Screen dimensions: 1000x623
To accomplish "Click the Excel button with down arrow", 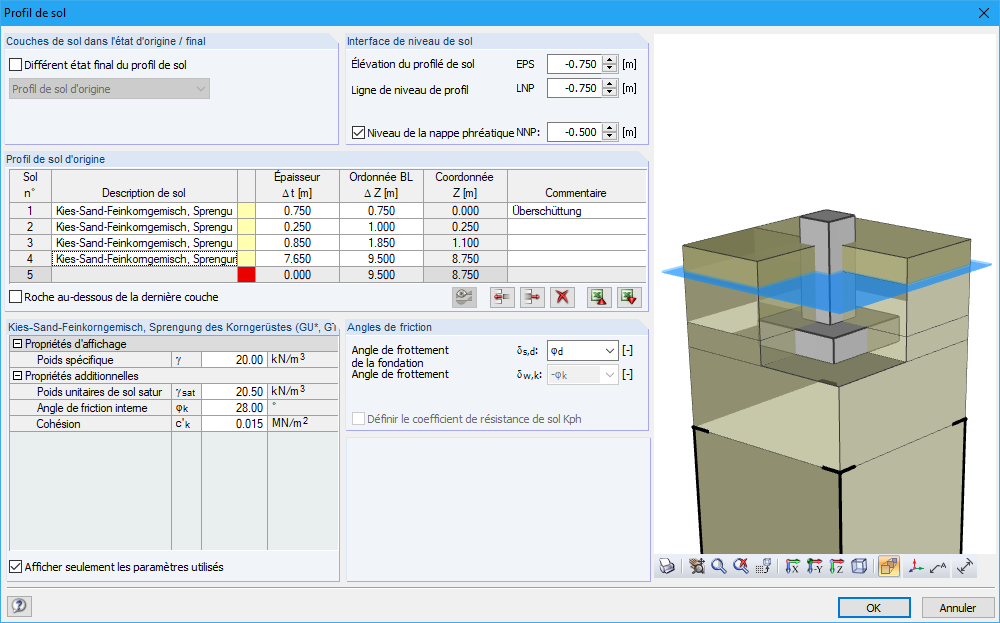I will 629,297.
